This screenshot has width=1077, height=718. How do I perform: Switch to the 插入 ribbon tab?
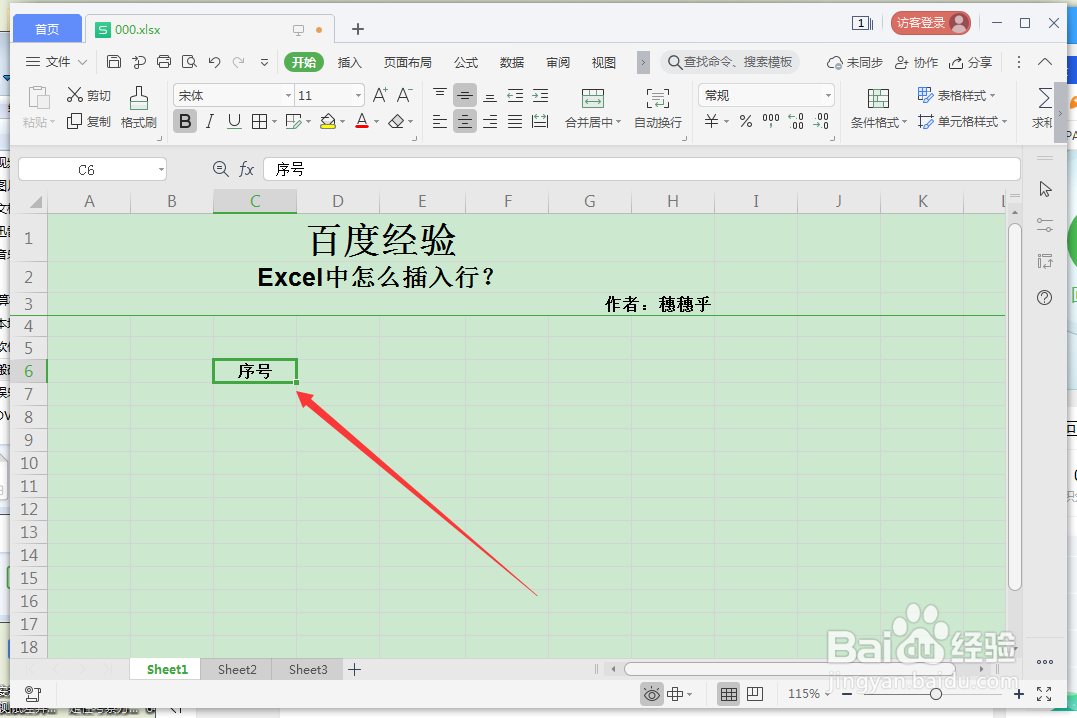pos(351,61)
